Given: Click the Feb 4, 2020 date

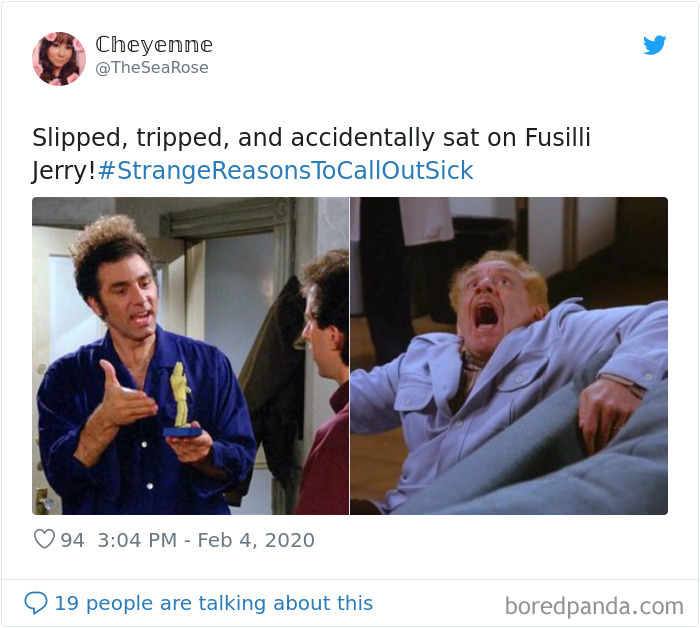Looking at the screenshot, I should (256, 541).
